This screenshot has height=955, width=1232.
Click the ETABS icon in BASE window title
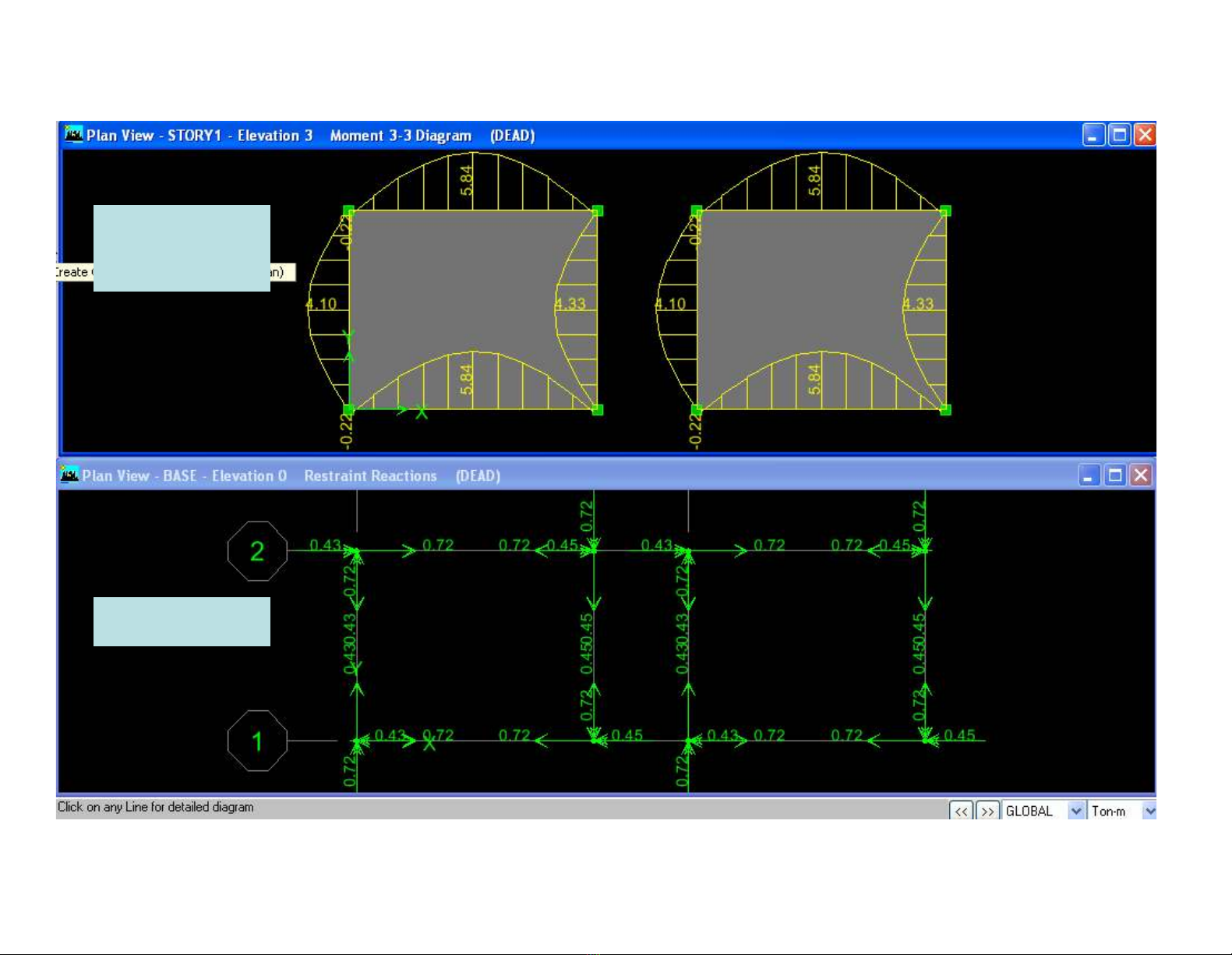click(70, 475)
